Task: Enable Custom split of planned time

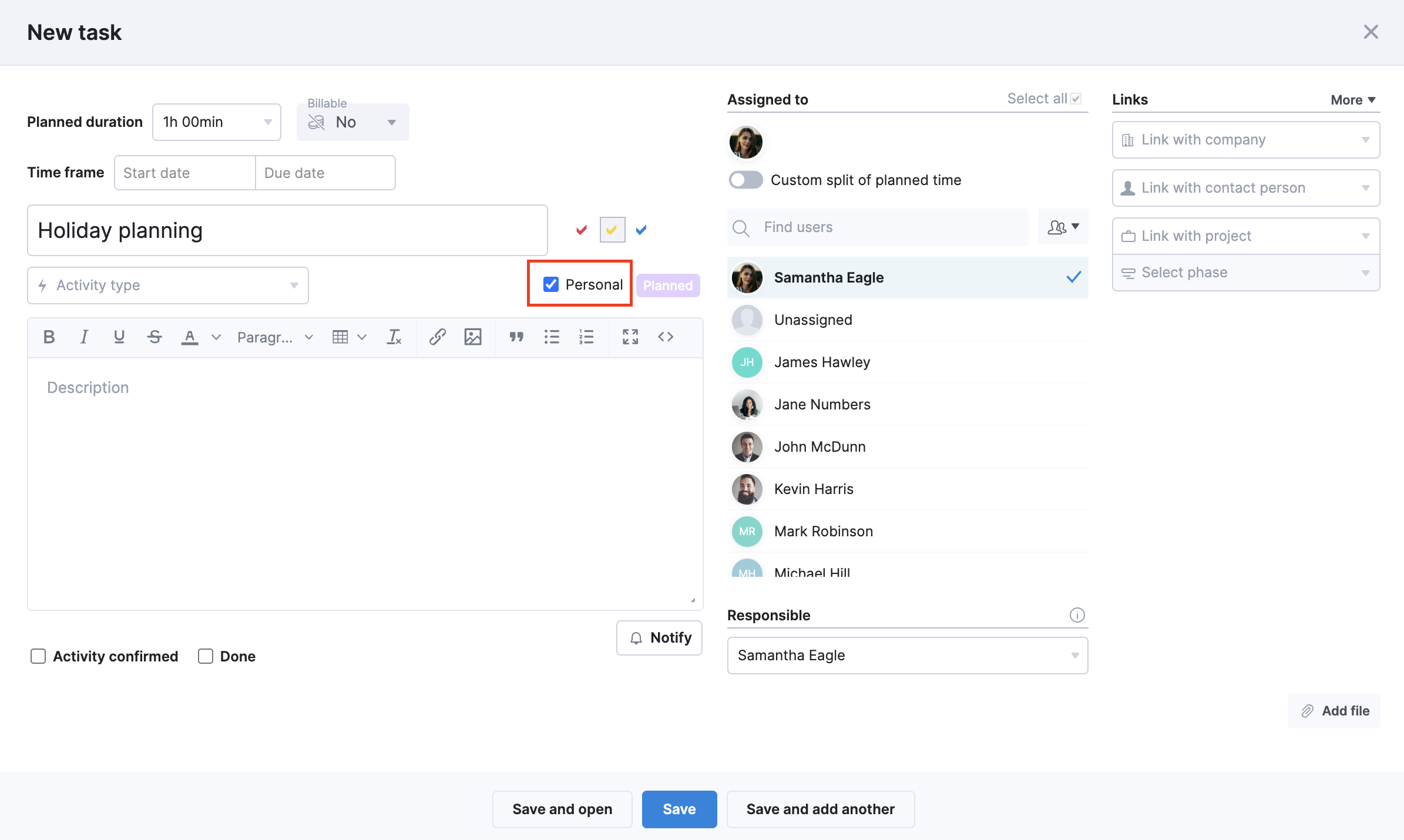Action: pyautogui.click(x=745, y=180)
